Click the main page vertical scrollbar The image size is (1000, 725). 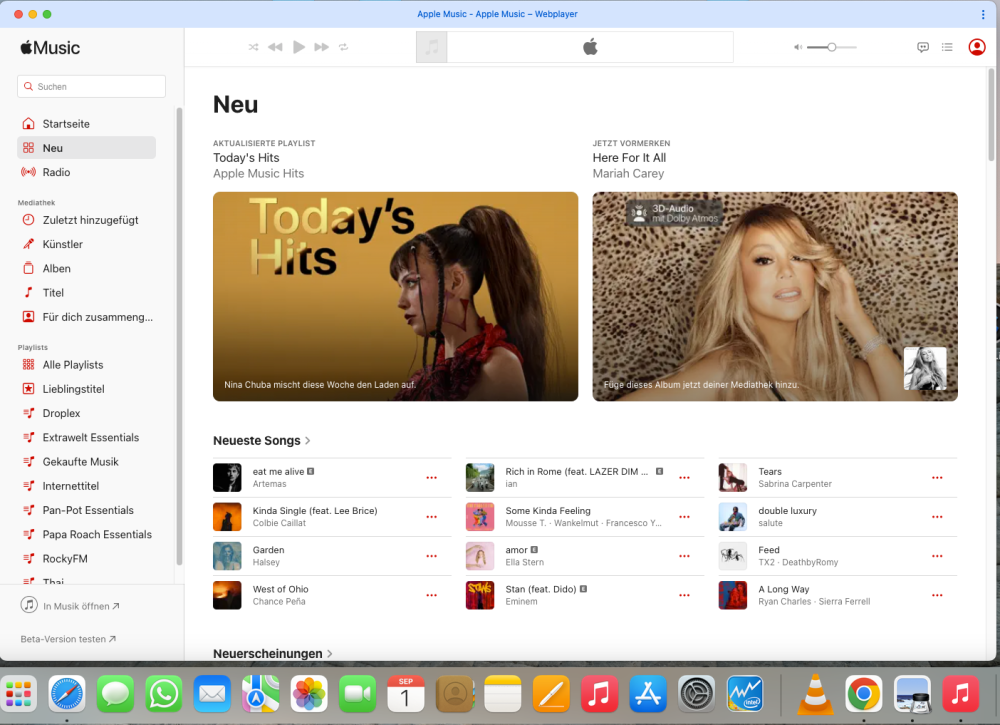coord(991,115)
